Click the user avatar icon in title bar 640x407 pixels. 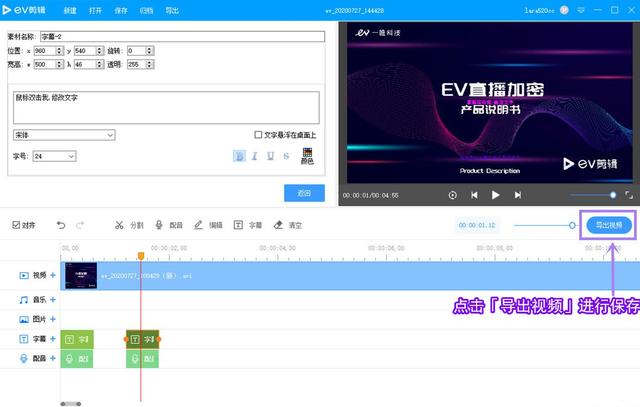564,10
